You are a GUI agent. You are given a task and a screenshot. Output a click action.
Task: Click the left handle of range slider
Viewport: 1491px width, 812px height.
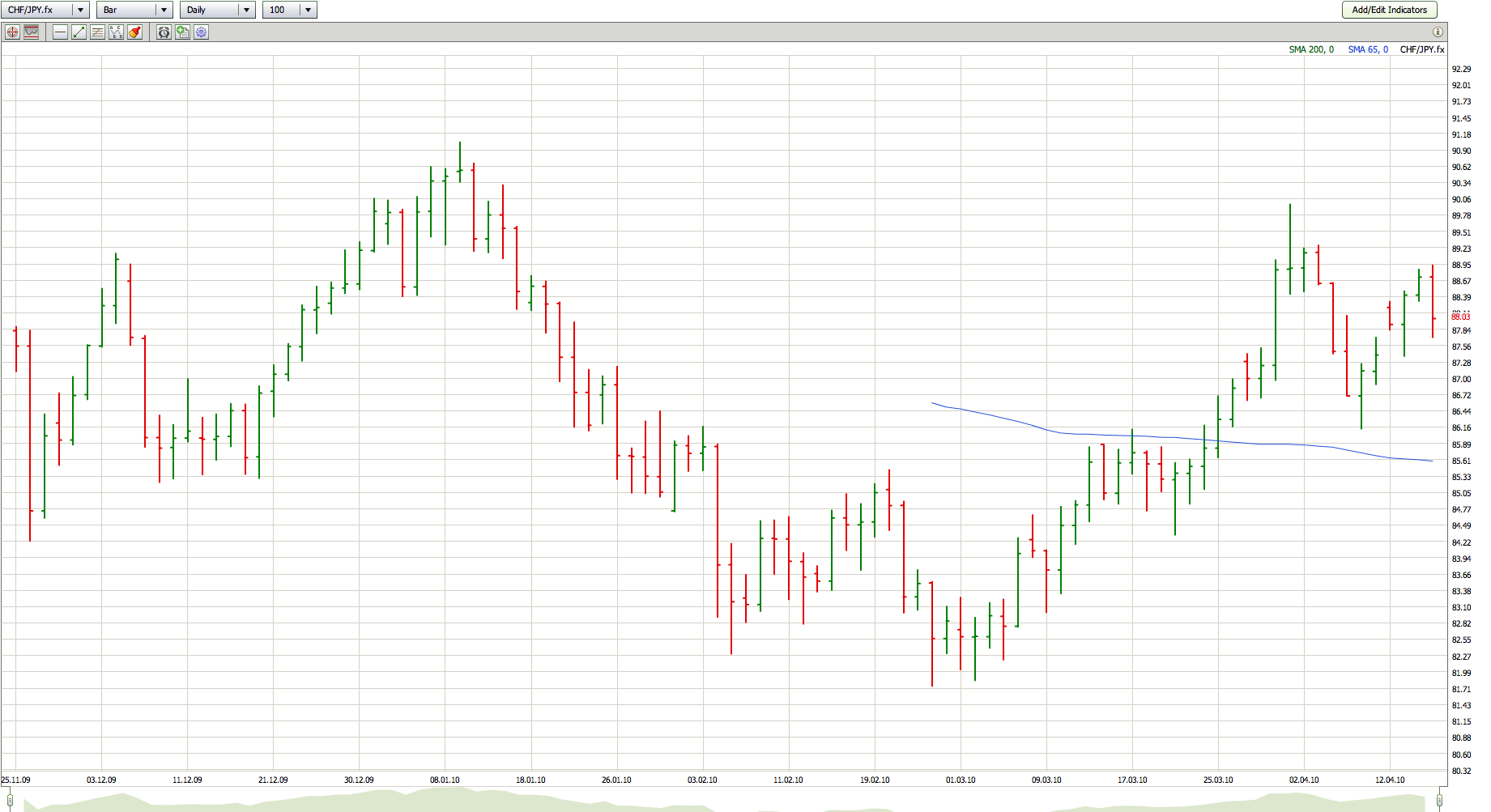coord(10,801)
